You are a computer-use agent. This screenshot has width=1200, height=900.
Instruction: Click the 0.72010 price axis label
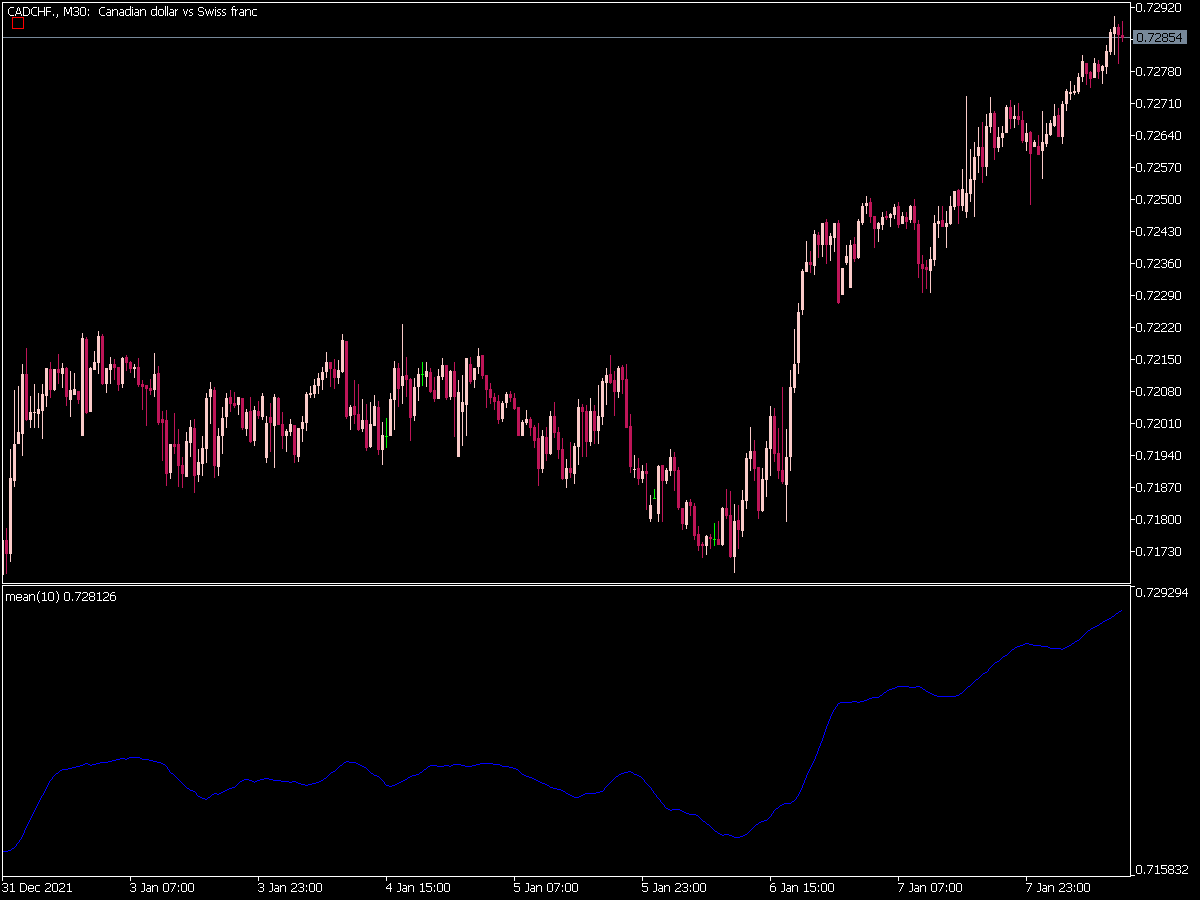1160,423
